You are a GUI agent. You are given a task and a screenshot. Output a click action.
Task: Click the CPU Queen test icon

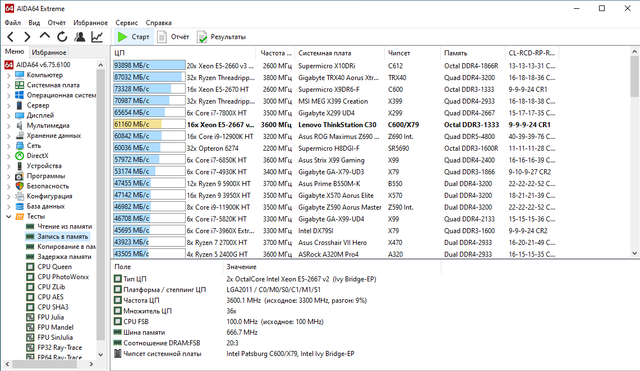click(x=30, y=267)
